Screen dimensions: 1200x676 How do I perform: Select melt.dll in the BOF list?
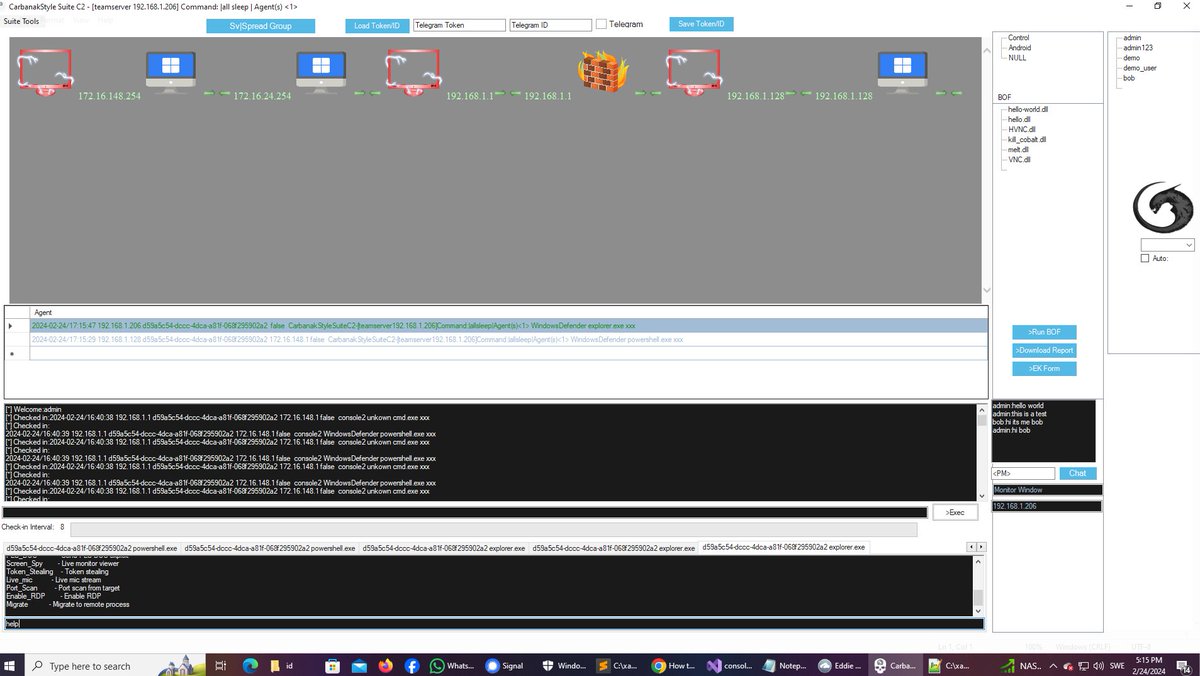1019,149
